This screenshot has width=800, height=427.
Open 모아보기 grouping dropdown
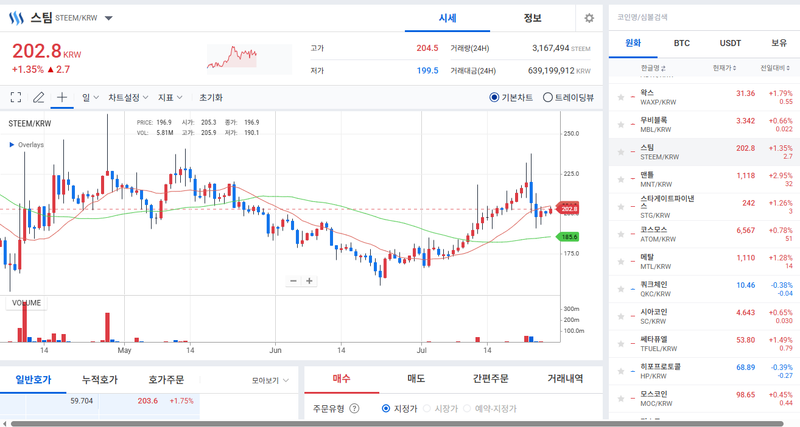click(x=270, y=381)
